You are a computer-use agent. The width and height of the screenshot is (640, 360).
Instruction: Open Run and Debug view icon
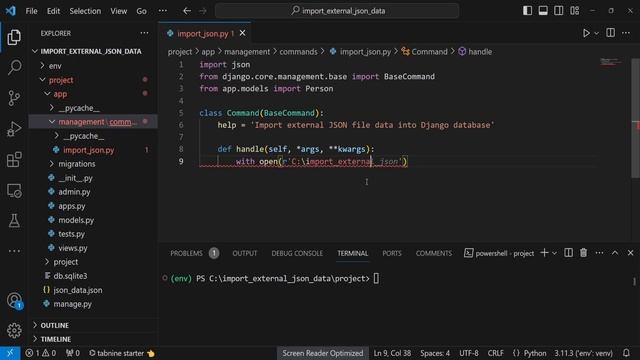pos(14,129)
